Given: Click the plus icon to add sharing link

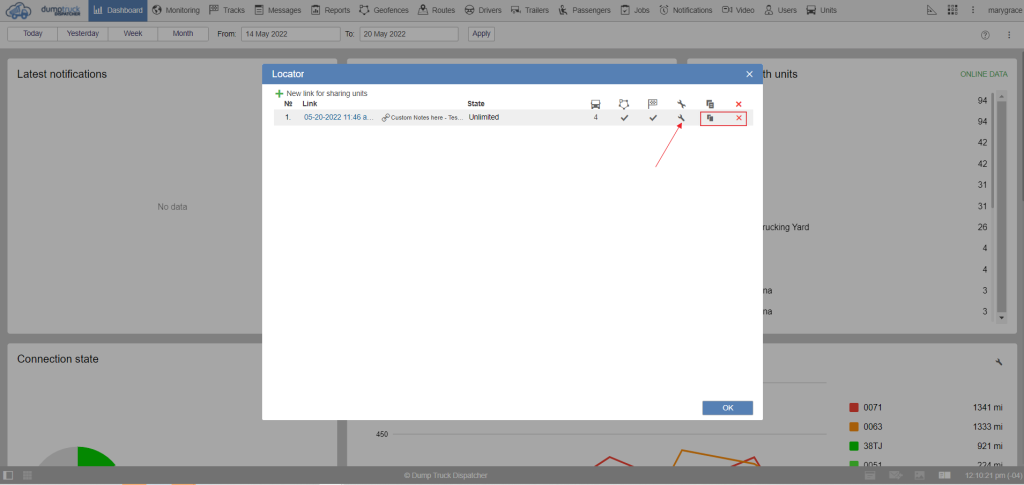Looking at the screenshot, I should [280, 93].
